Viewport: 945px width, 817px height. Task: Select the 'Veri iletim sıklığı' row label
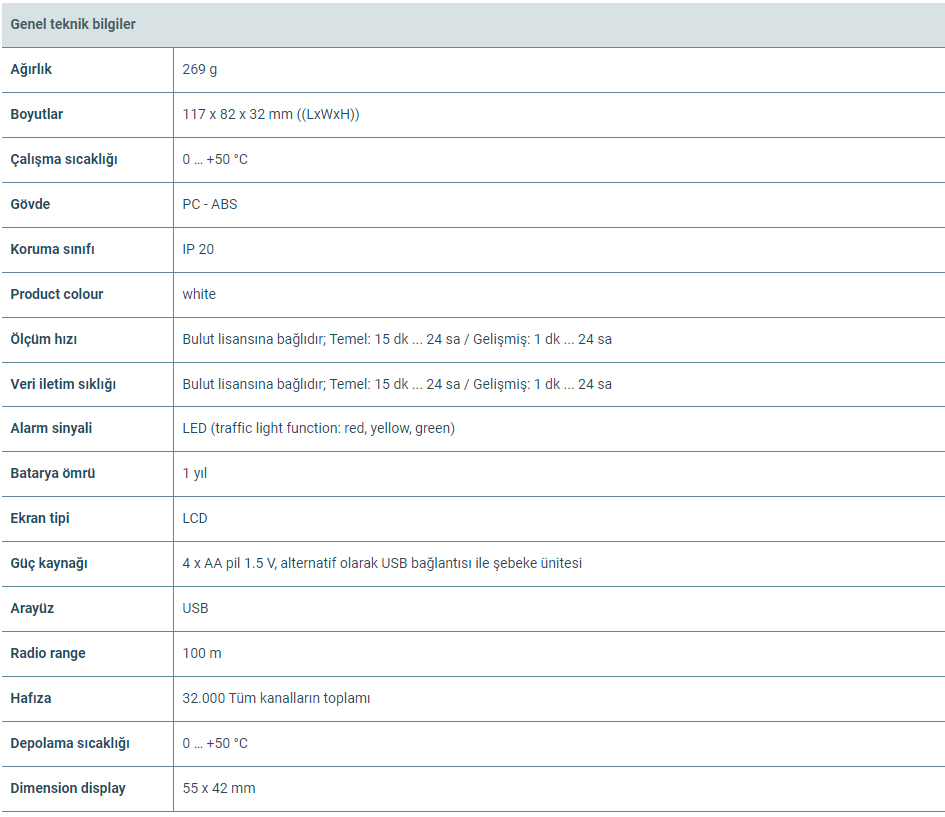tap(63, 384)
